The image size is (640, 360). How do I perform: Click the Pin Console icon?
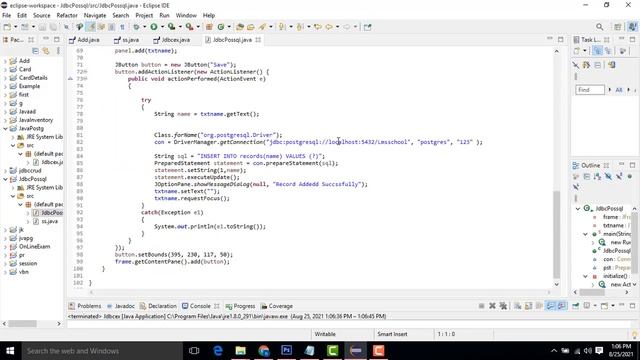coord(575,306)
